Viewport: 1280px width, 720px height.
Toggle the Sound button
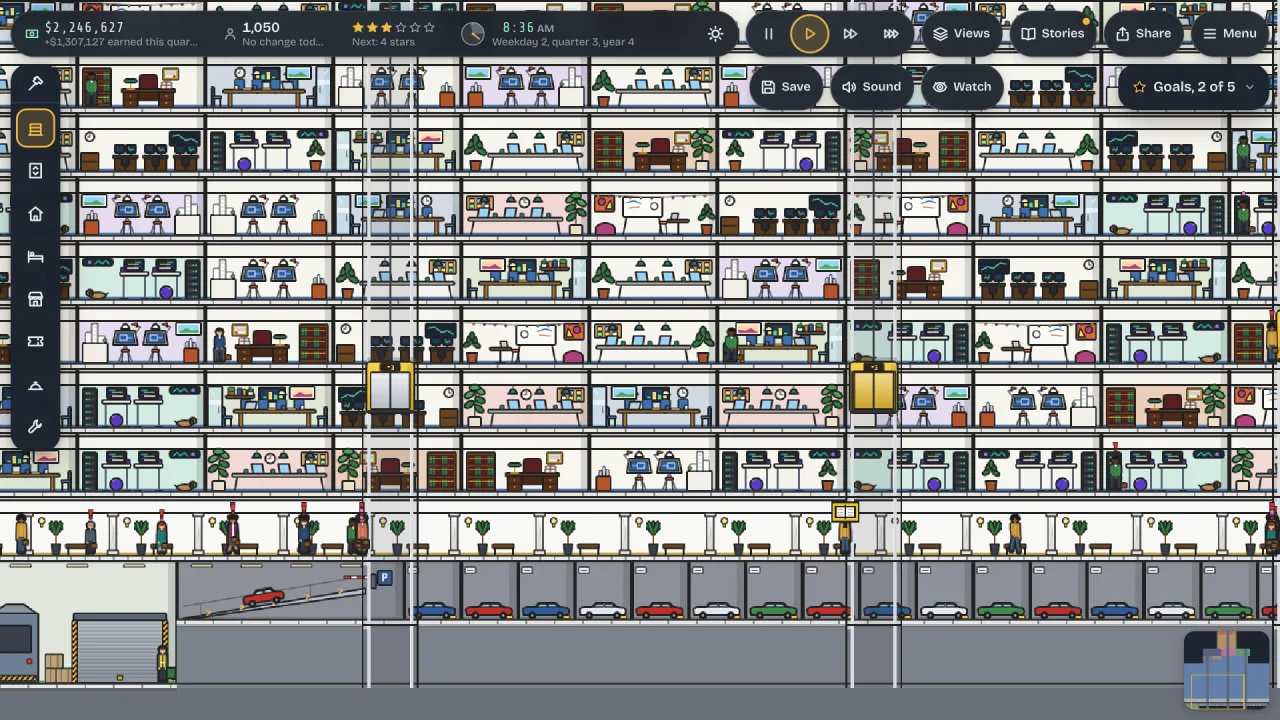(x=871, y=86)
